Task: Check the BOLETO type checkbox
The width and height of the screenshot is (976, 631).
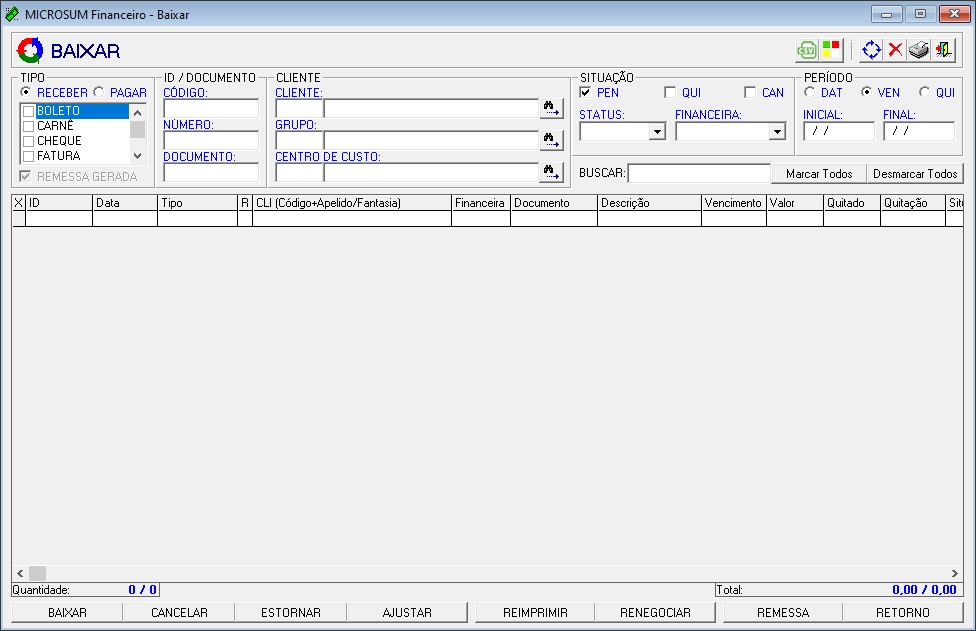Action: tap(29, 111)
